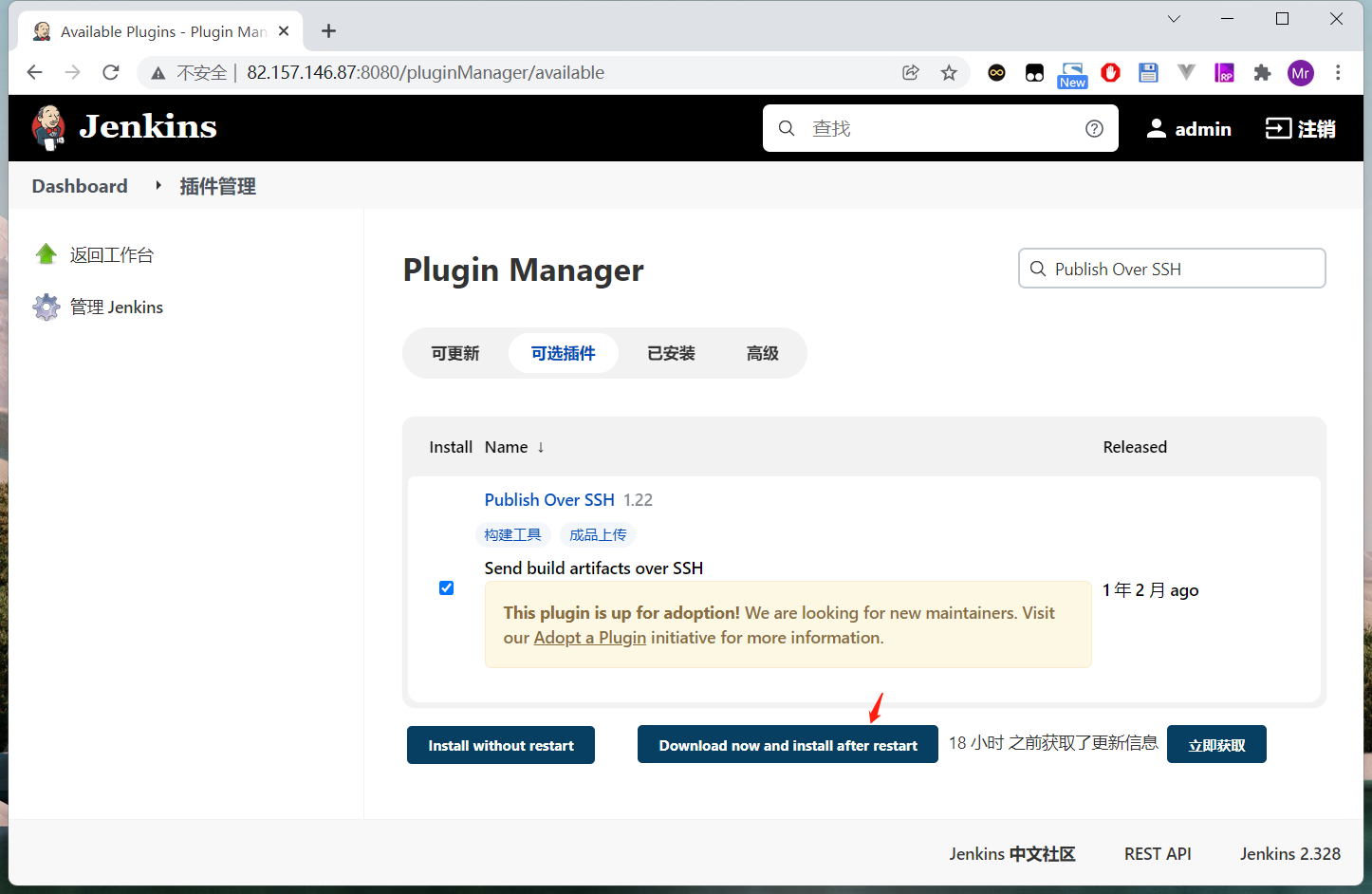
Task: Open 管理 Jenkins sidebar link
Action: coord(117,307)
